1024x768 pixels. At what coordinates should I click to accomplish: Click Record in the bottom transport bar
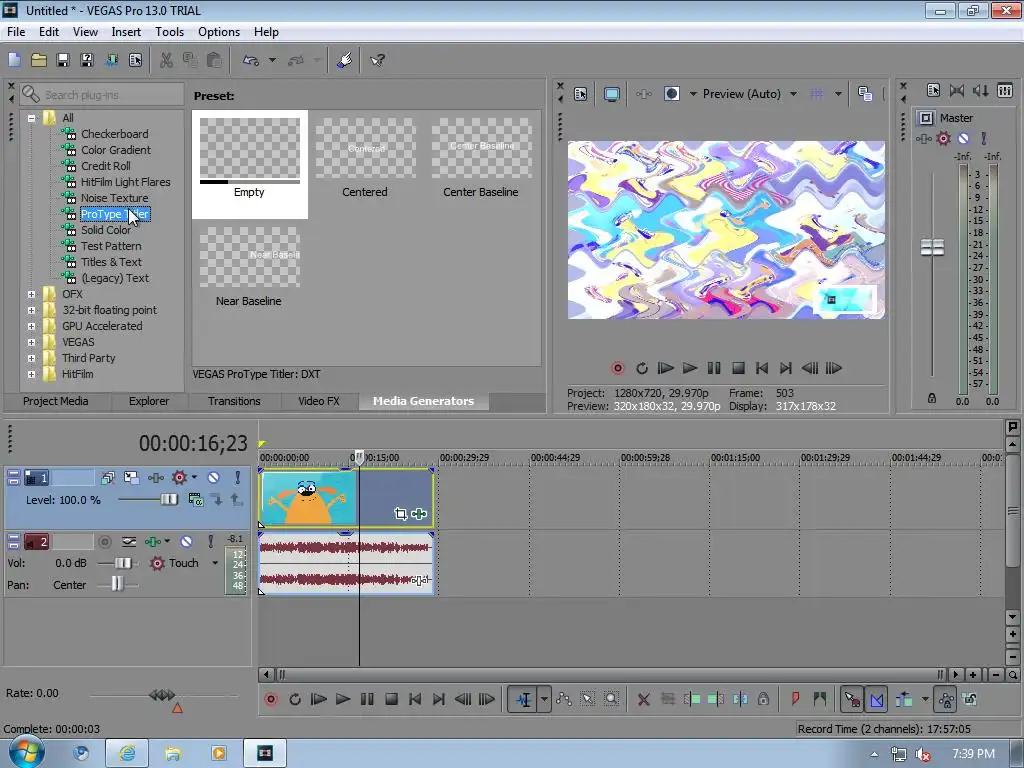[x=271, y=699]
